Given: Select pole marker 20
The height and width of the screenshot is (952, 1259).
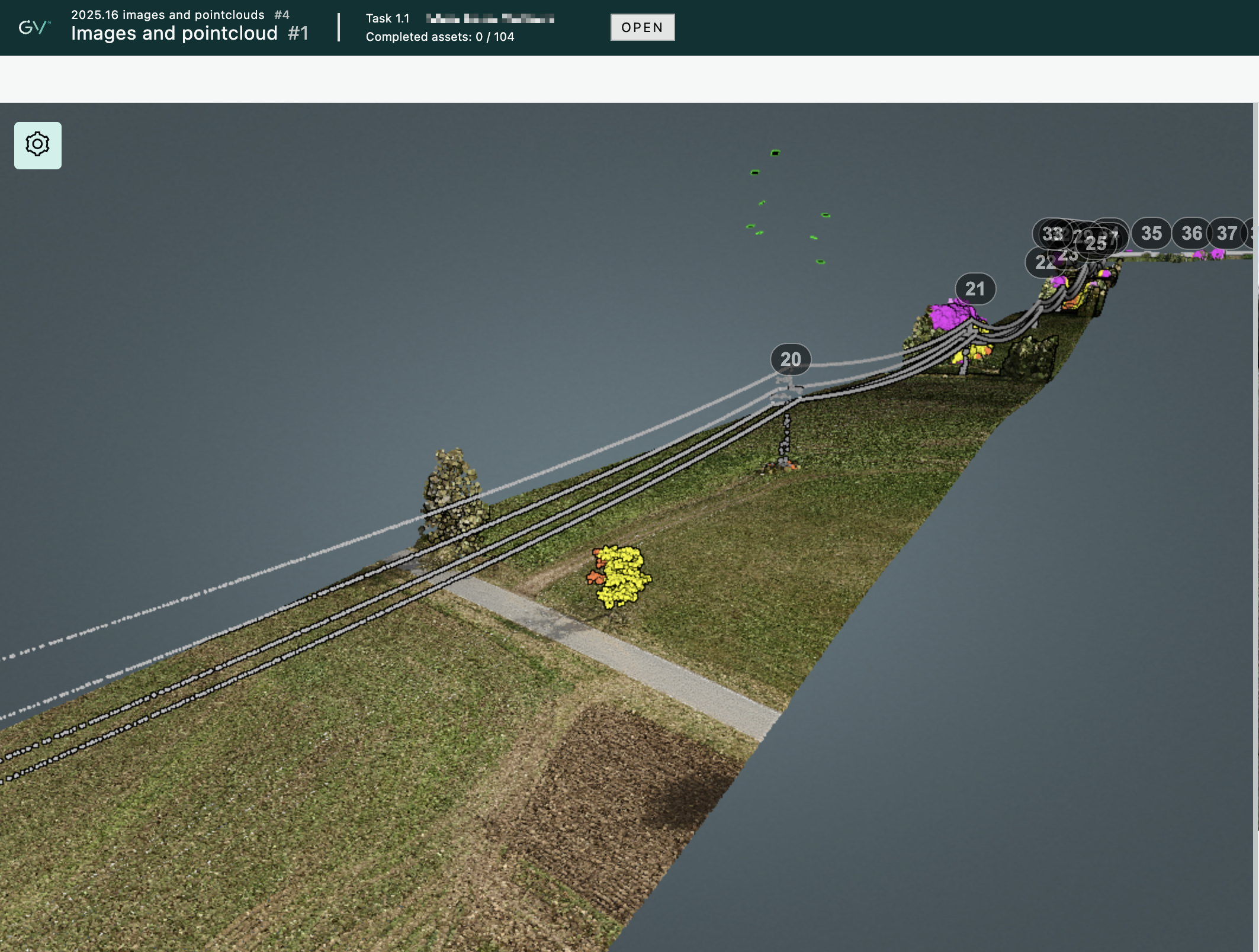Looking at the screenshot, I should pyautogui.click(x=790, y=359).
